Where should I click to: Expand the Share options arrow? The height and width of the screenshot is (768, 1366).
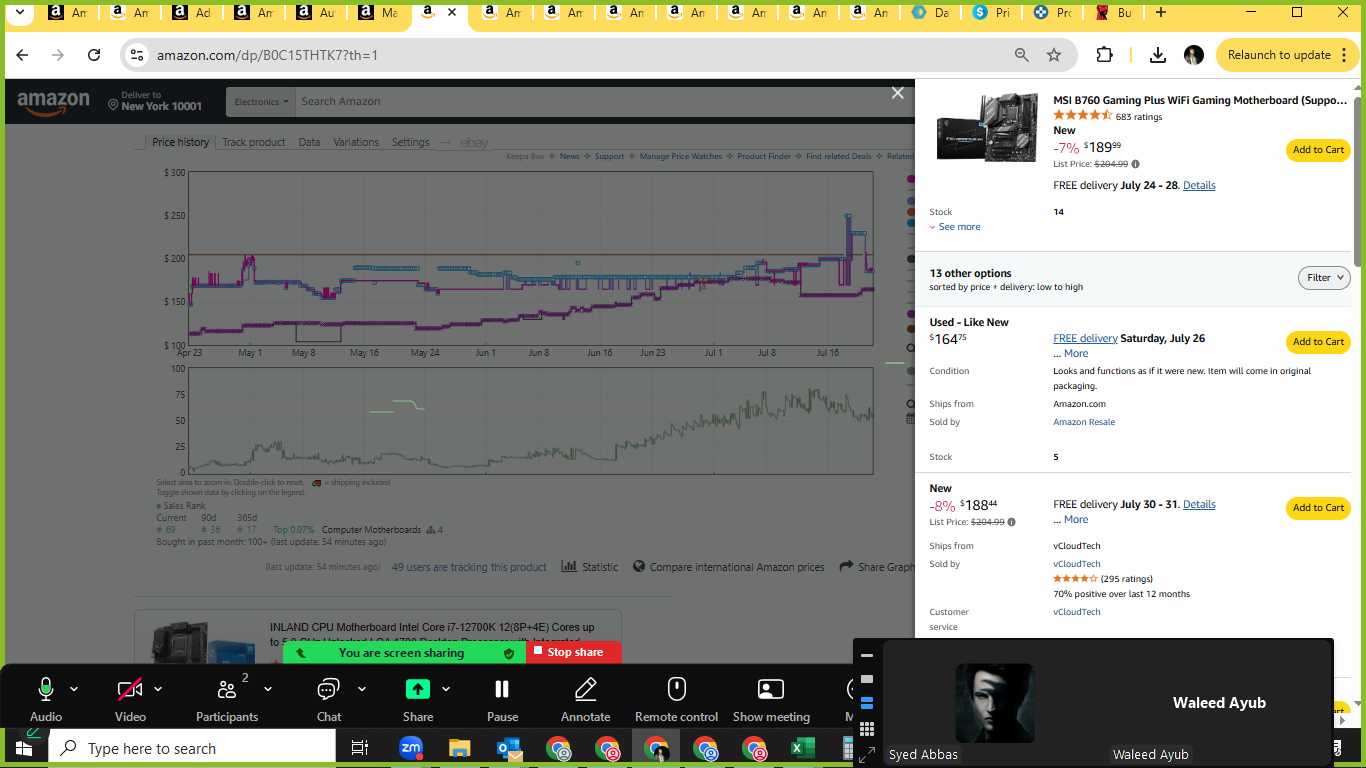[446, 689]
